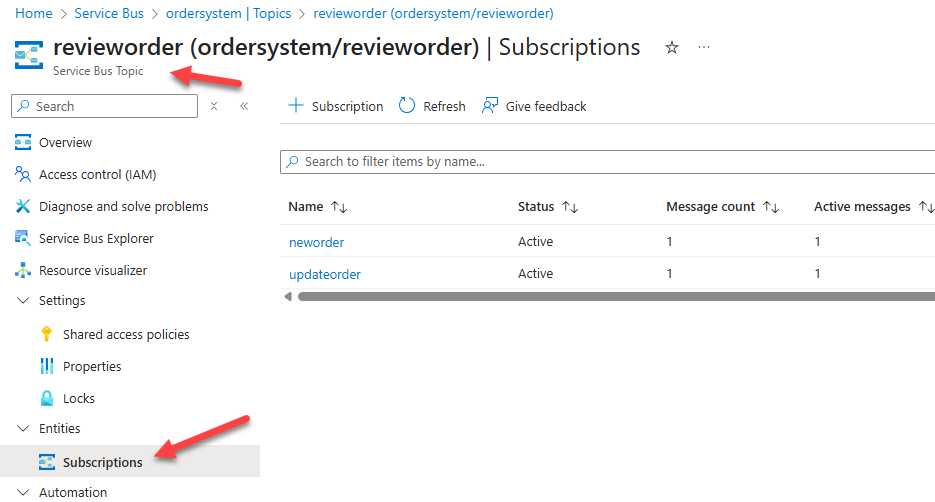The width and height of the screenshot is (935, 502).
Task: Sort by Name using the arrows icon
Action: coord(339,207)
